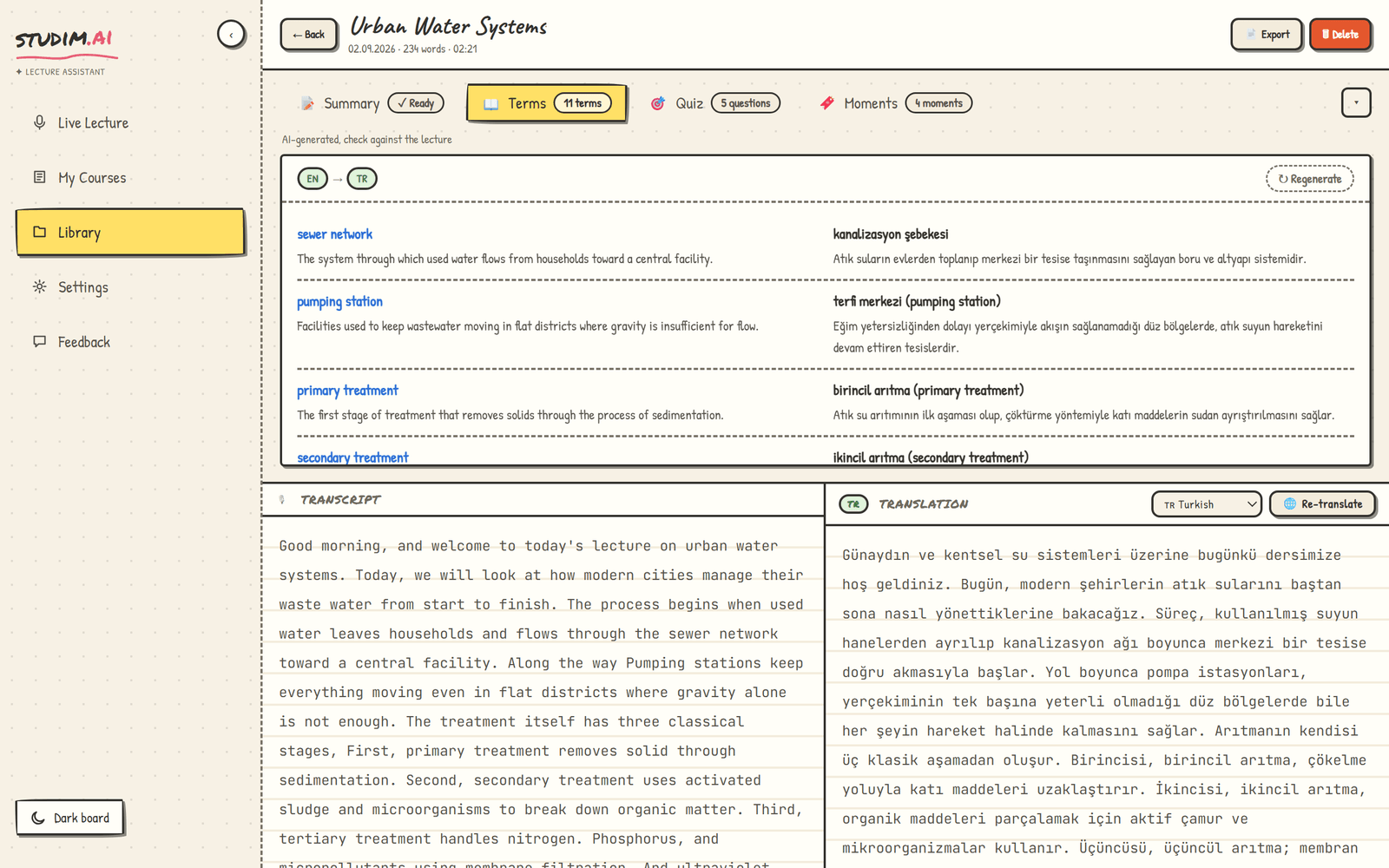1389x868 pixels.
Task: Click the pushpin icon in the Moments tab
Action: click(827, 102)
